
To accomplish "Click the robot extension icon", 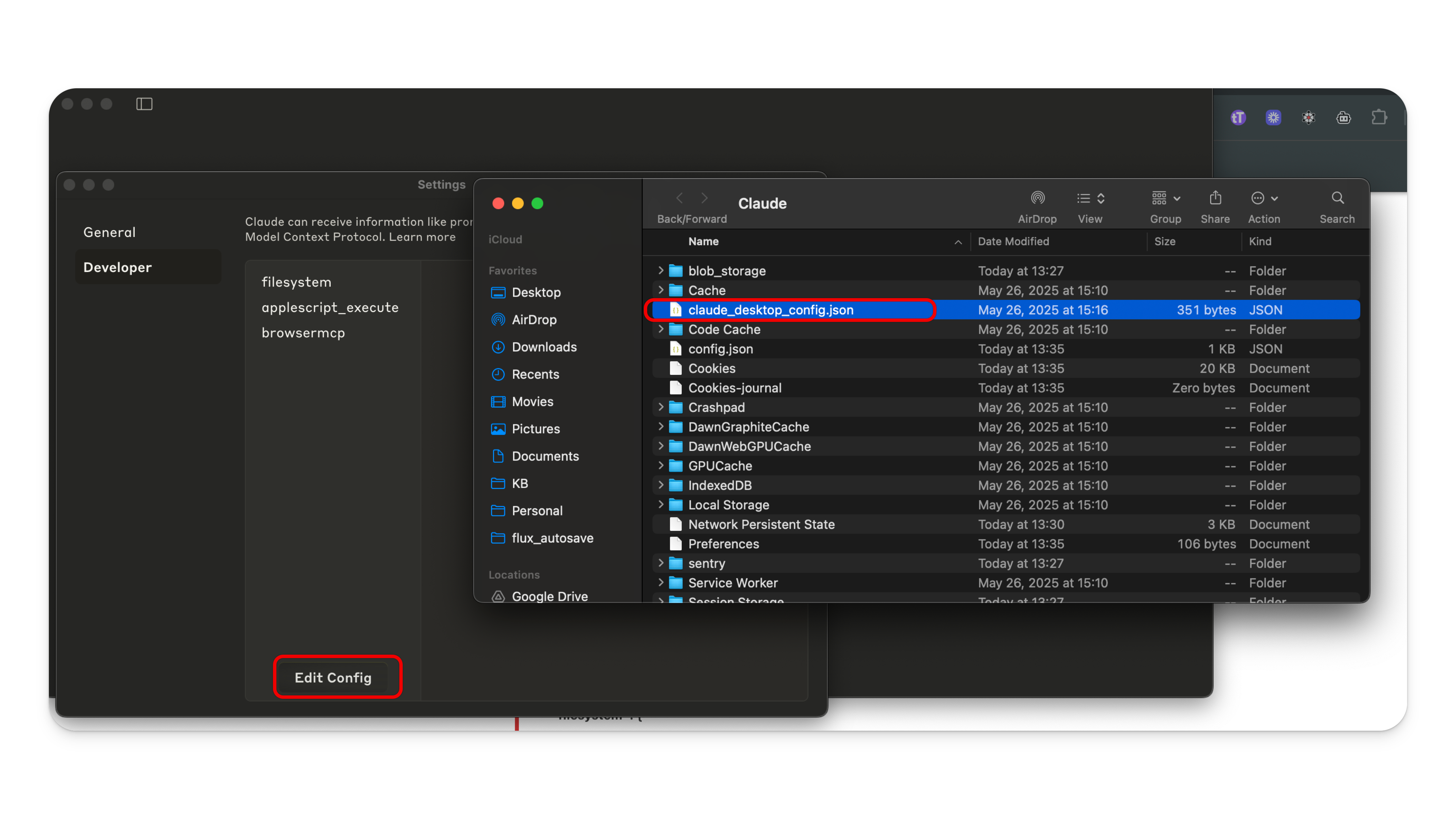I will tap(1344, 117).
